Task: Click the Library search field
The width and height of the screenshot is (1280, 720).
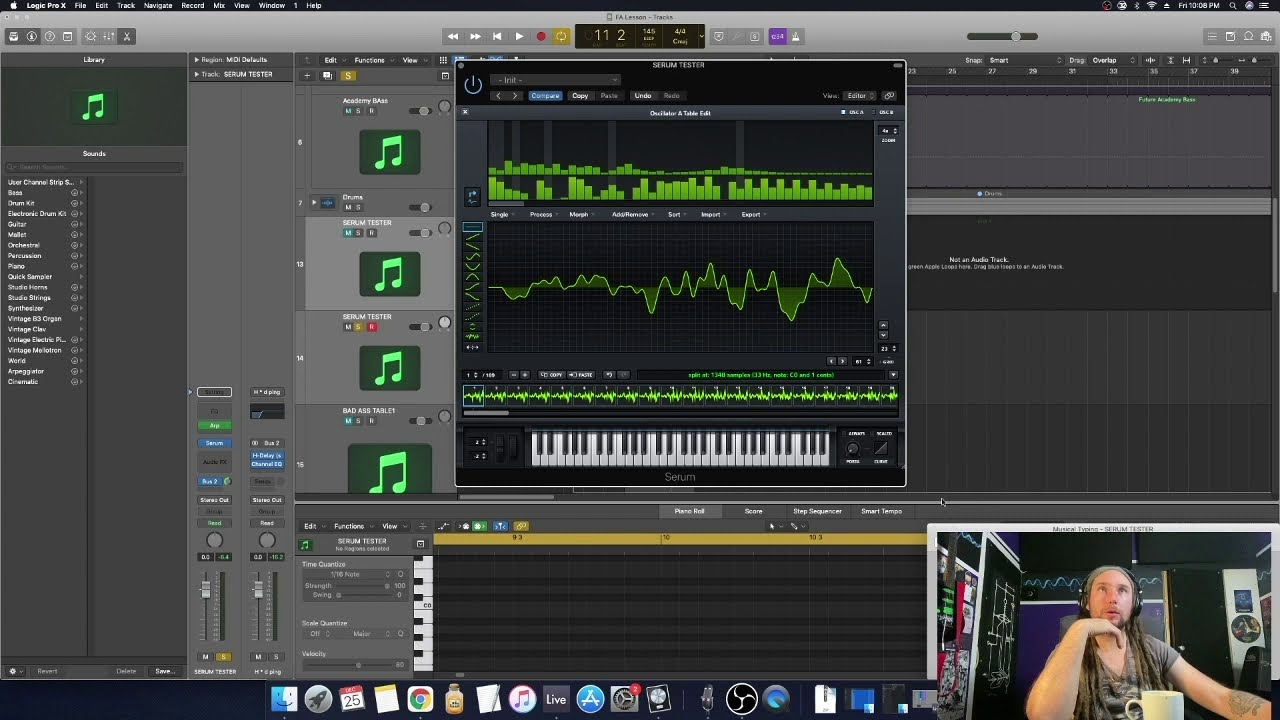Action: coord(94,167)
